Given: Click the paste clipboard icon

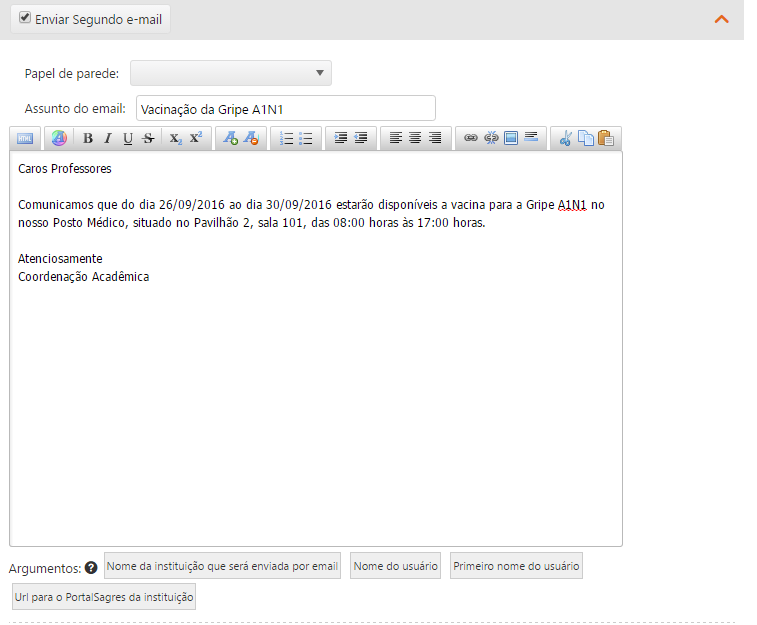Looking at the screenshot, I should coord(605,139).
